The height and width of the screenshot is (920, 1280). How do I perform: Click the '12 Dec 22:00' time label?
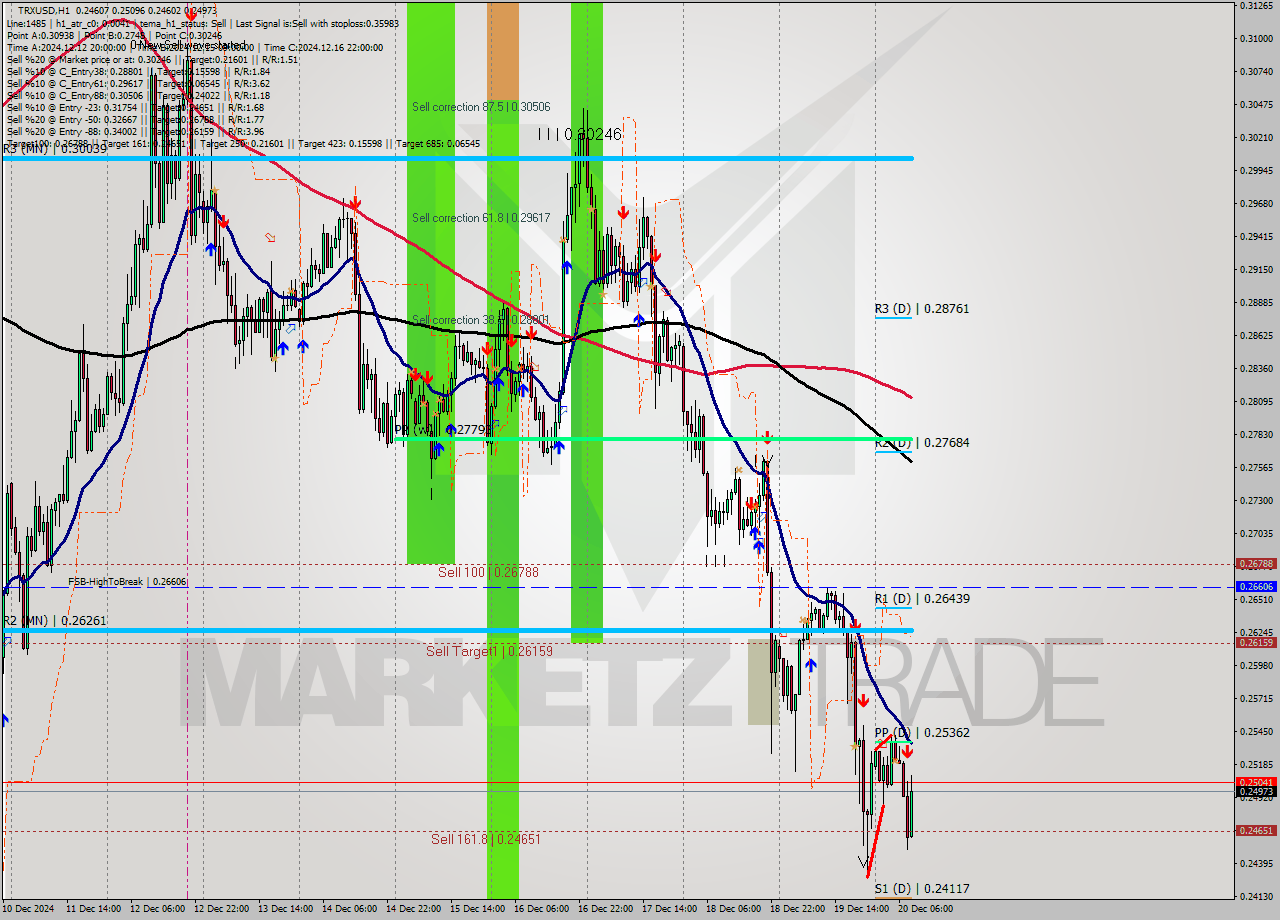click(222, 909)
